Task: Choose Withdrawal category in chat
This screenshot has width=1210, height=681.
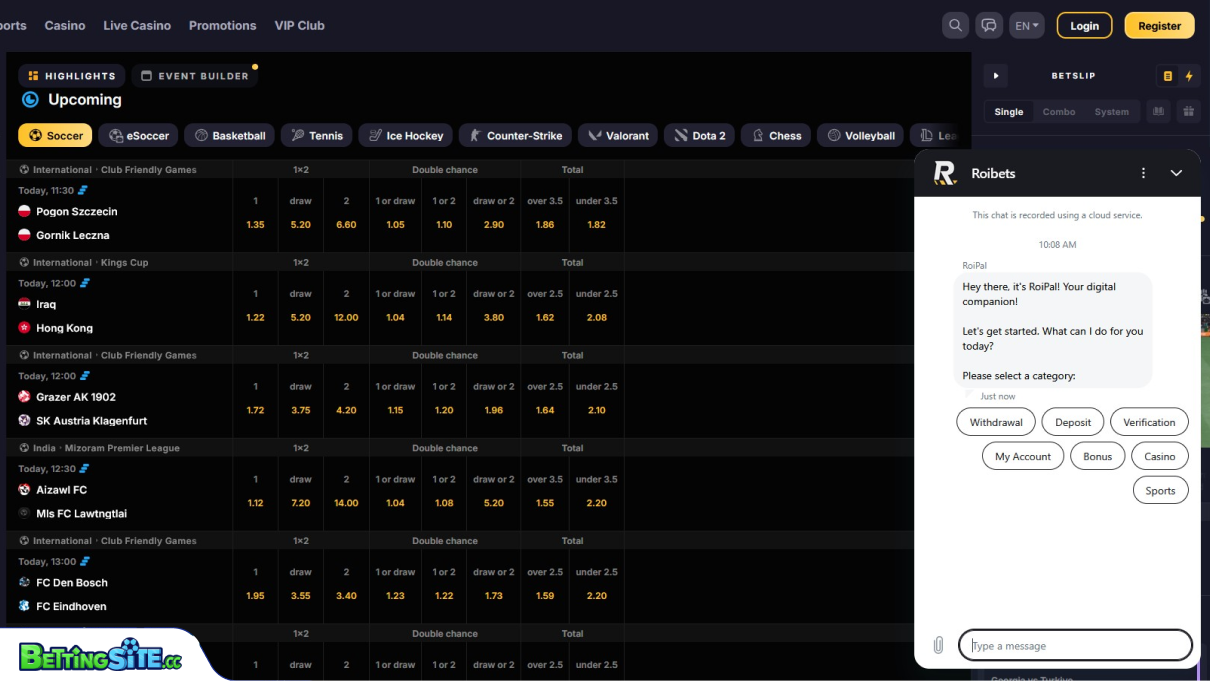Action: coord(996,422)
